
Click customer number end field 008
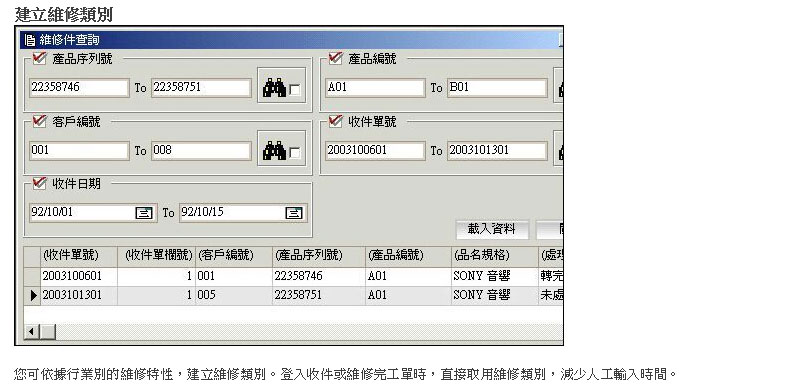tap(201, 151)
